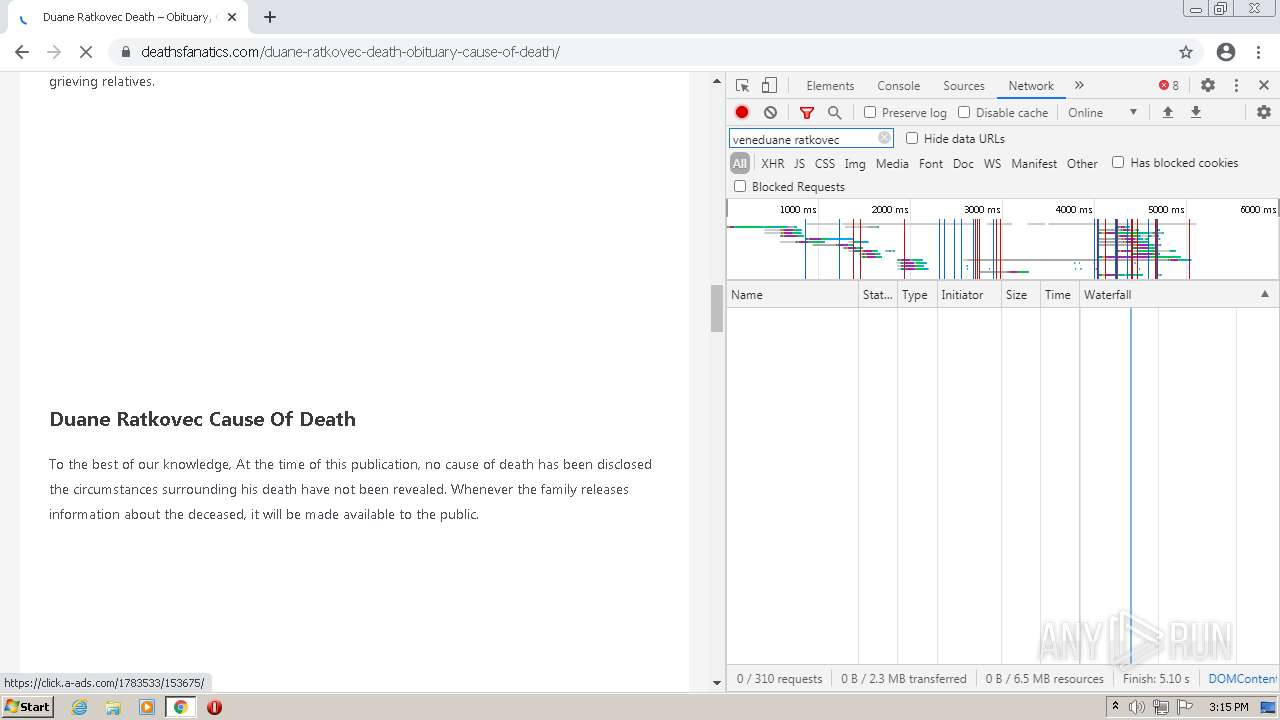
Task: Click the browser address bar
Action: [655, 52]
